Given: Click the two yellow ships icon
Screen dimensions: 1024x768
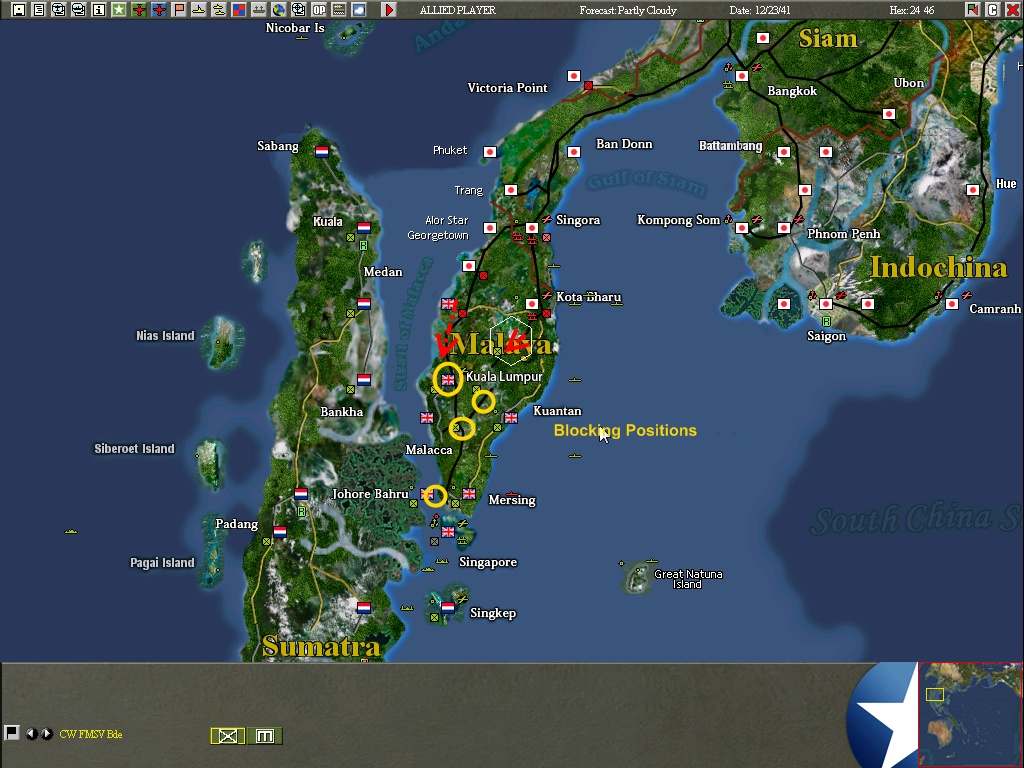Looking at the screenshot, I should click(x=219, y=9).
